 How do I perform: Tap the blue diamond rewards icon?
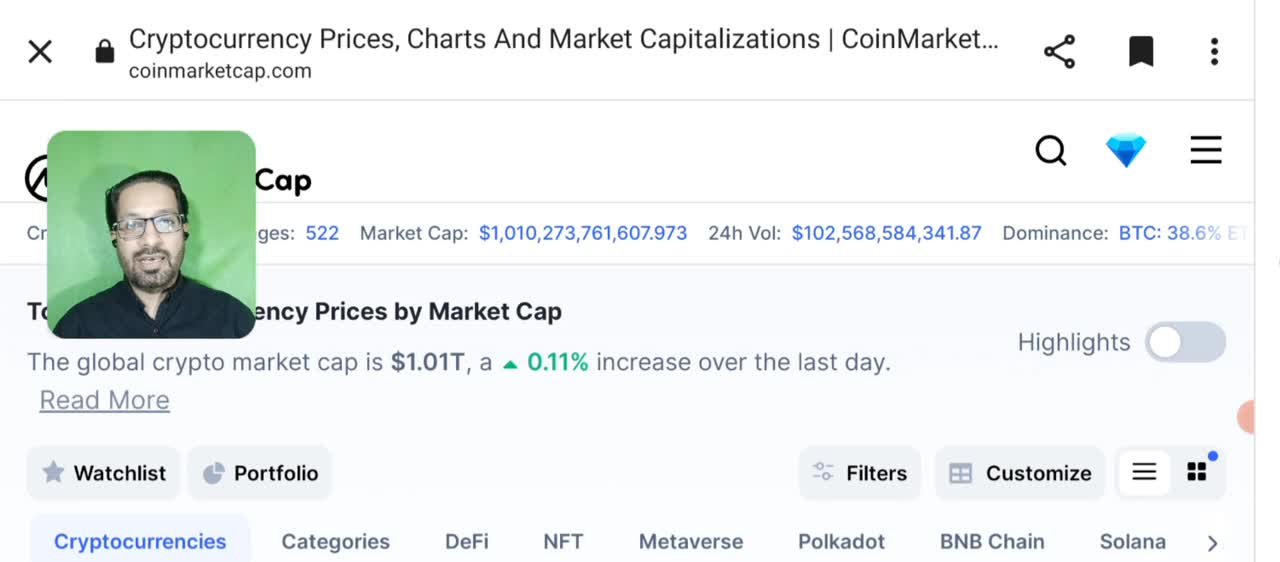click(x=1126, y=151)
